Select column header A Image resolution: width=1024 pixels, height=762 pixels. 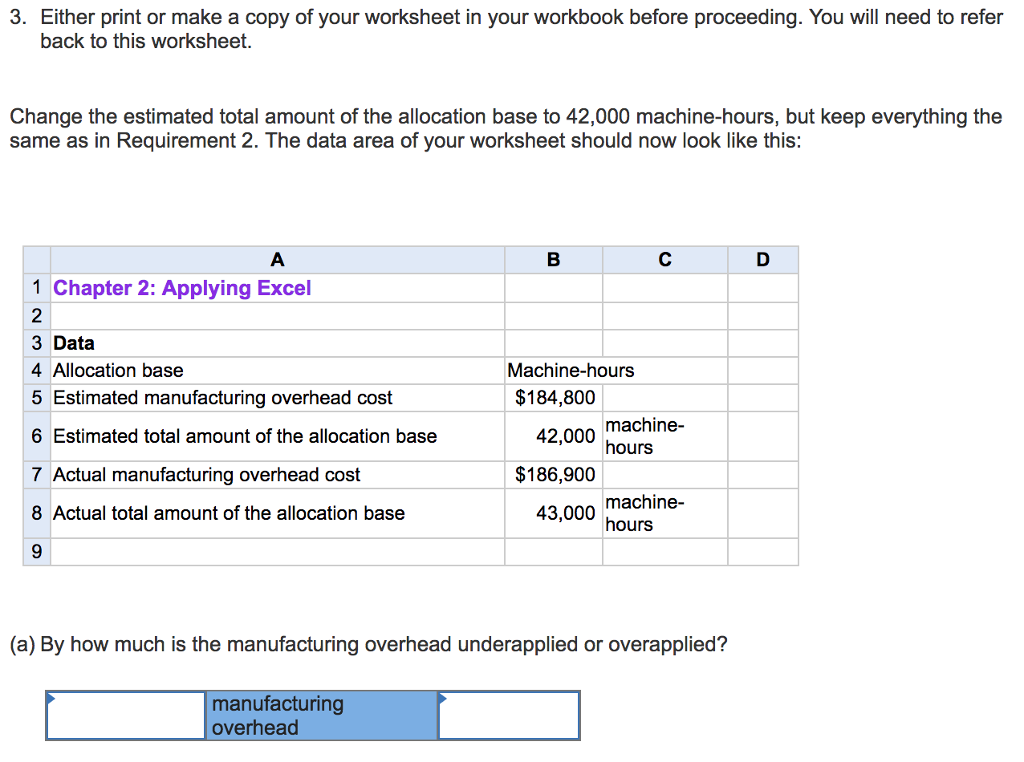click(x=278, y=259)
